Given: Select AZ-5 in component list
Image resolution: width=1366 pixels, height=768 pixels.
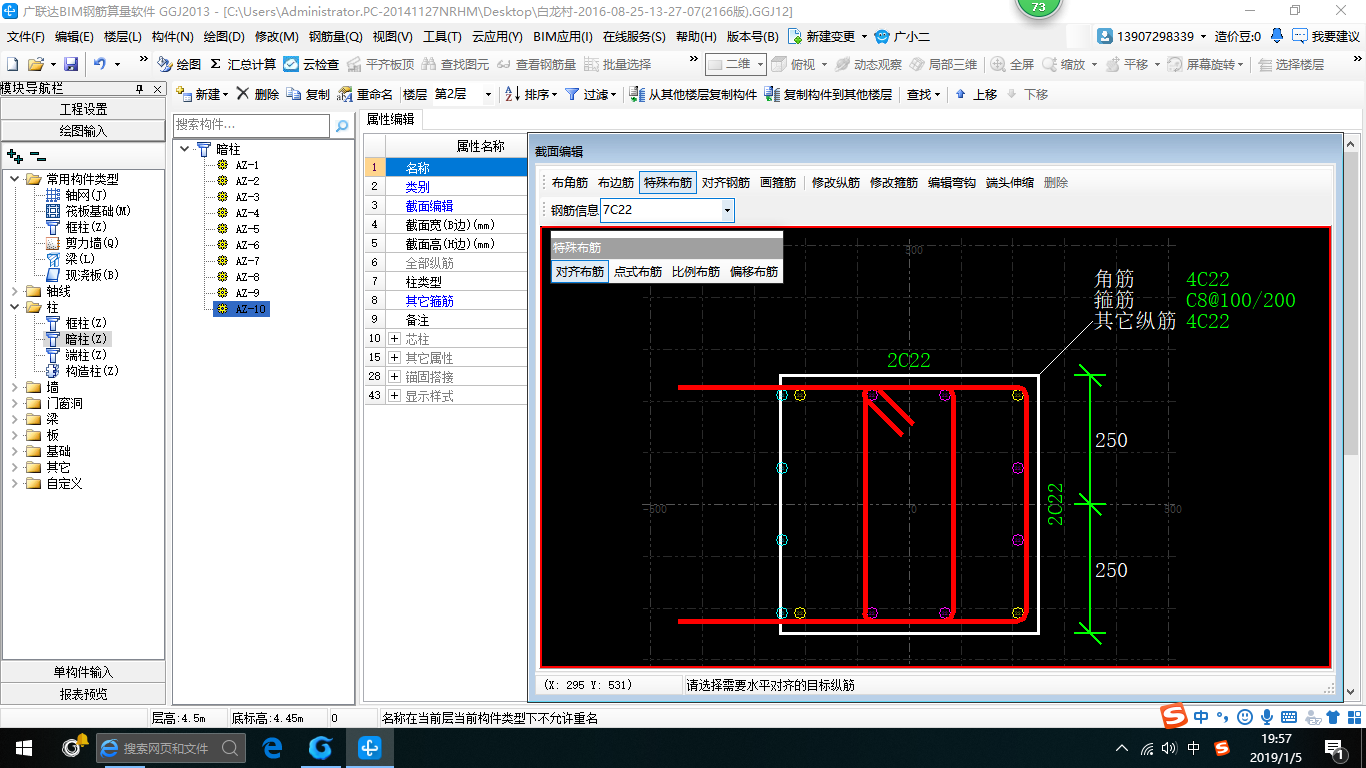Looking at the screenshot, I should tap(247, 229).
